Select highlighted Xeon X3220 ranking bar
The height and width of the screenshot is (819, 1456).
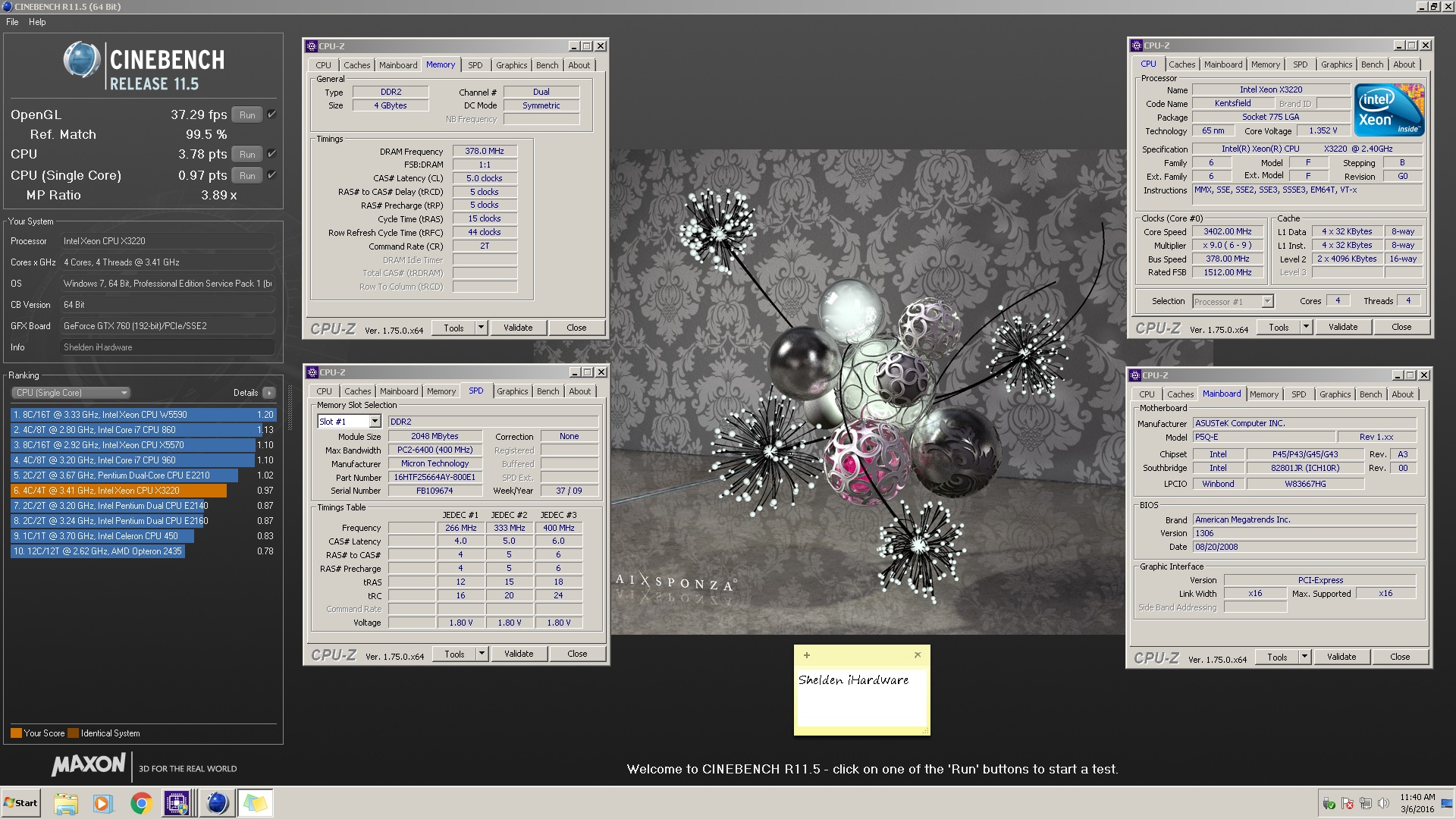click(x=119, y=491)
